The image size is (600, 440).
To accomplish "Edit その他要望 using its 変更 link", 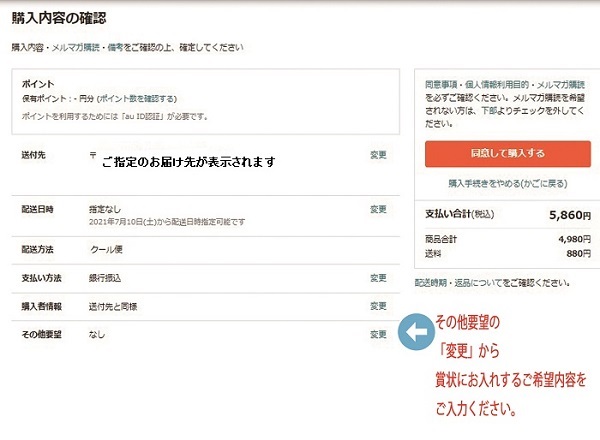I will click(378, 335).
